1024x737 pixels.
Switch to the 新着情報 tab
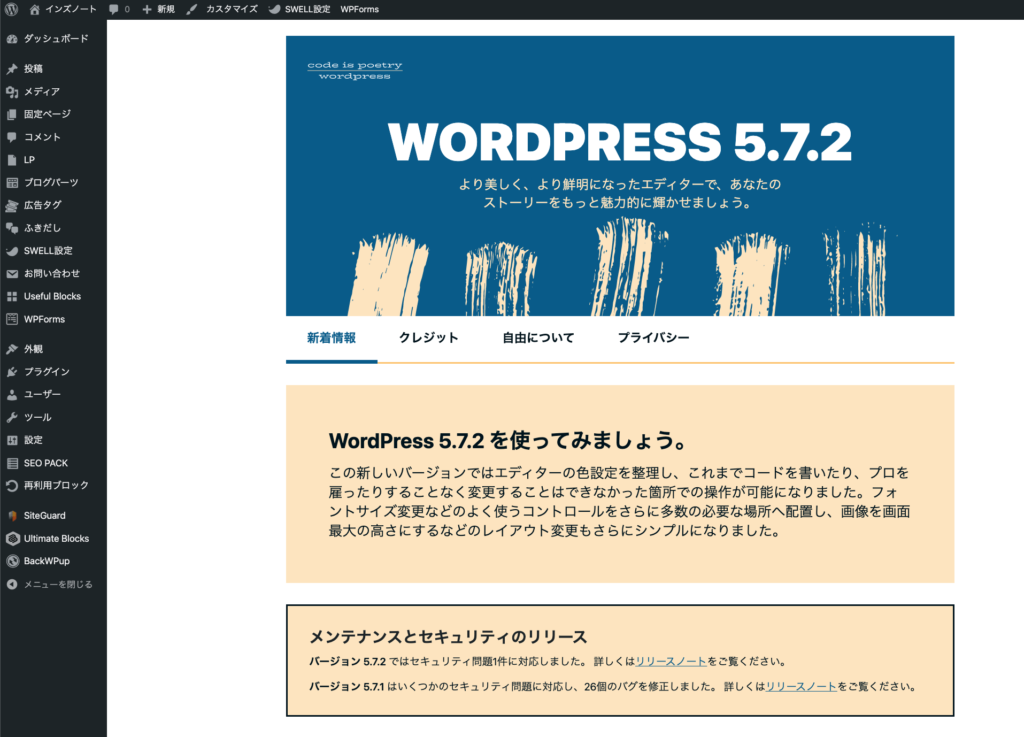tap(332, 338)
